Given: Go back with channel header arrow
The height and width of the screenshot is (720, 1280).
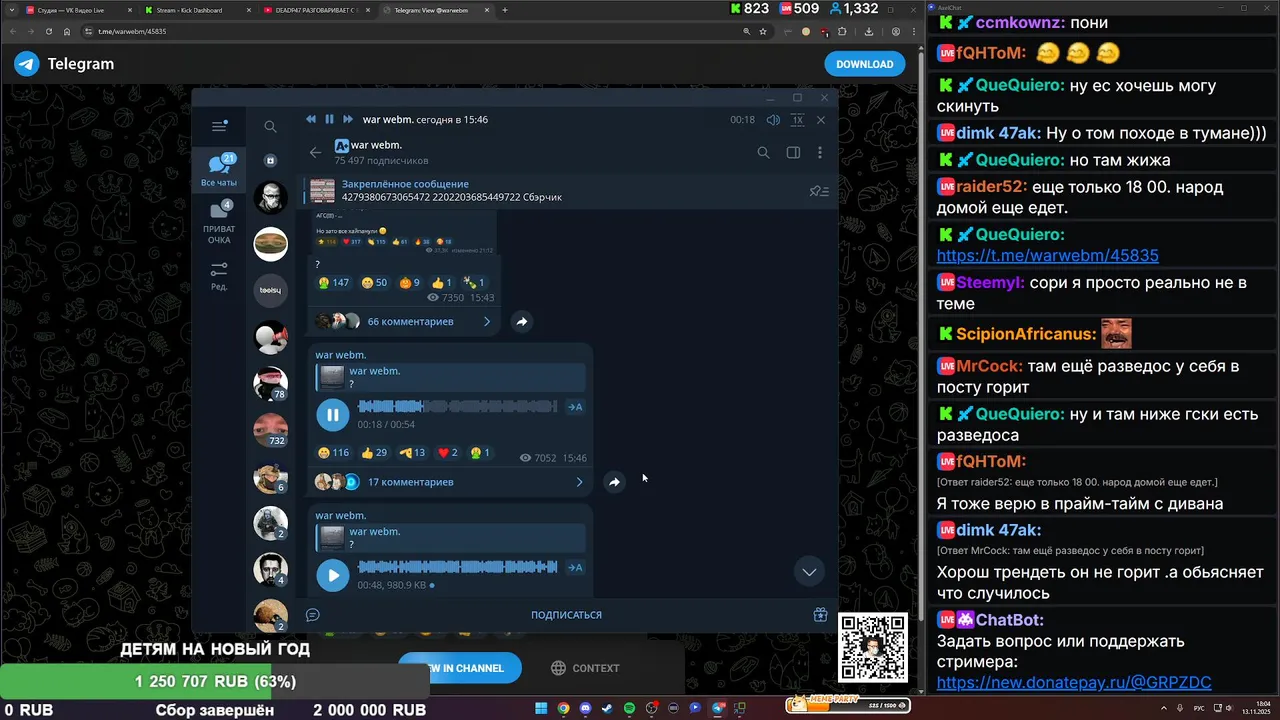Looking at the screenshot, I should point(316,152).
